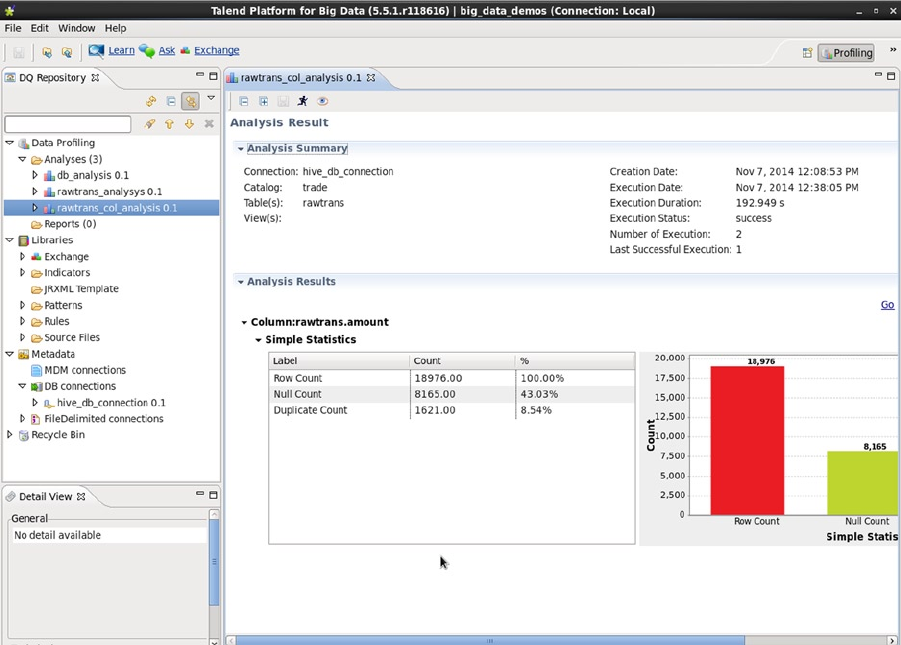
Task: Click the Exchange cubes icon
Action: click(185, 51)
